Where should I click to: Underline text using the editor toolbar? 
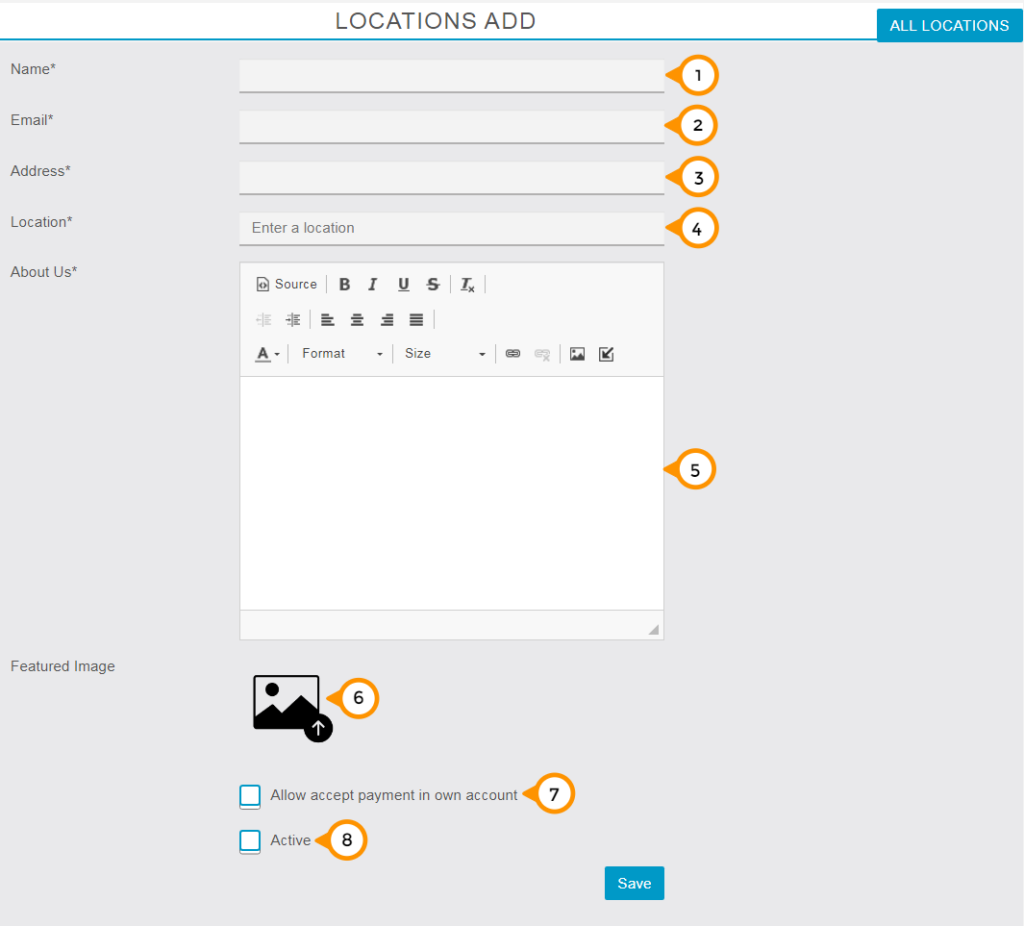click(x=403, y=284)
